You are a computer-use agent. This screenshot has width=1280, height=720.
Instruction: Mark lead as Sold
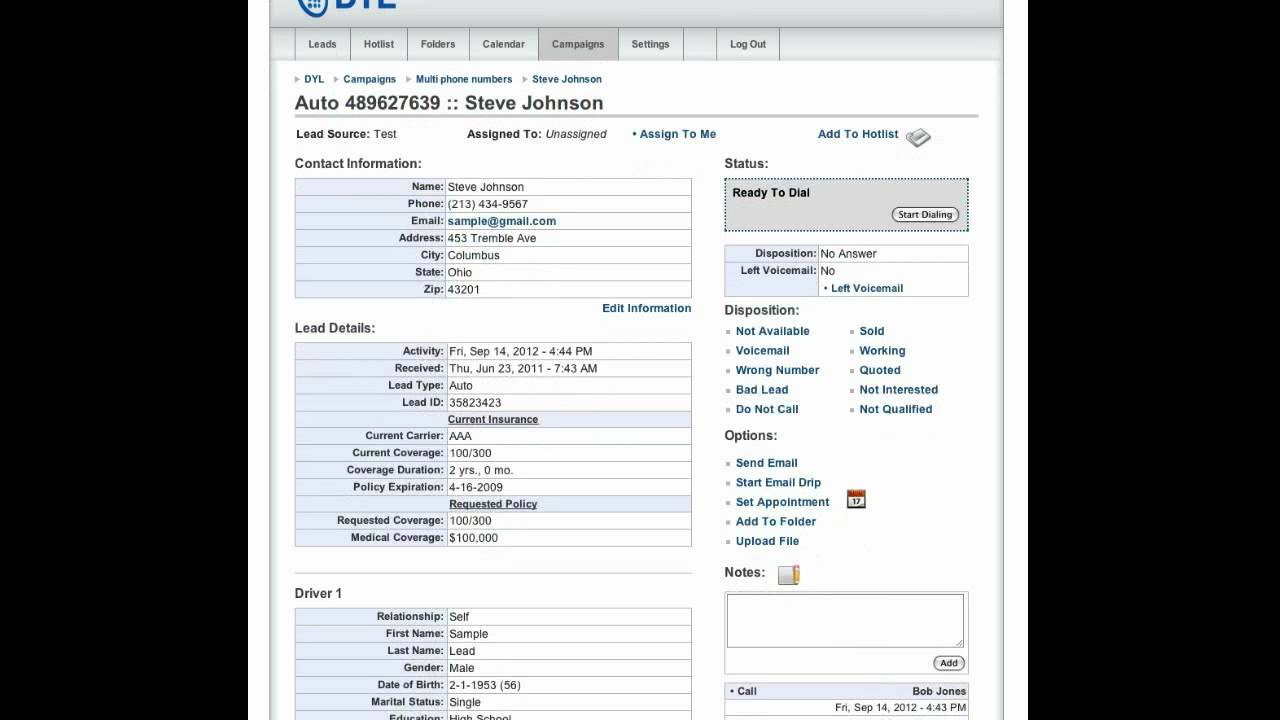coord(872,331)
